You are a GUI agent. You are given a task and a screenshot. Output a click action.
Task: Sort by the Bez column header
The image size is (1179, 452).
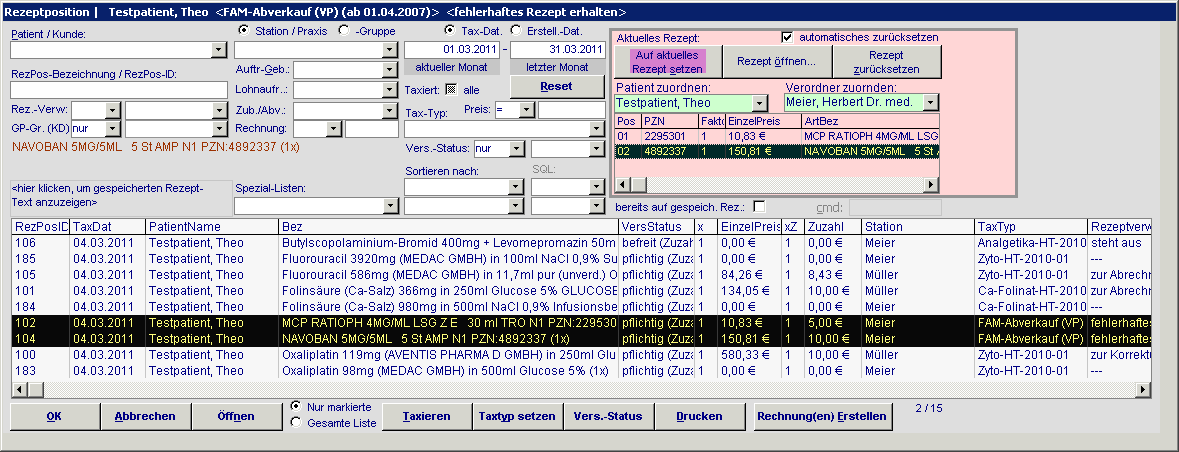449,226
